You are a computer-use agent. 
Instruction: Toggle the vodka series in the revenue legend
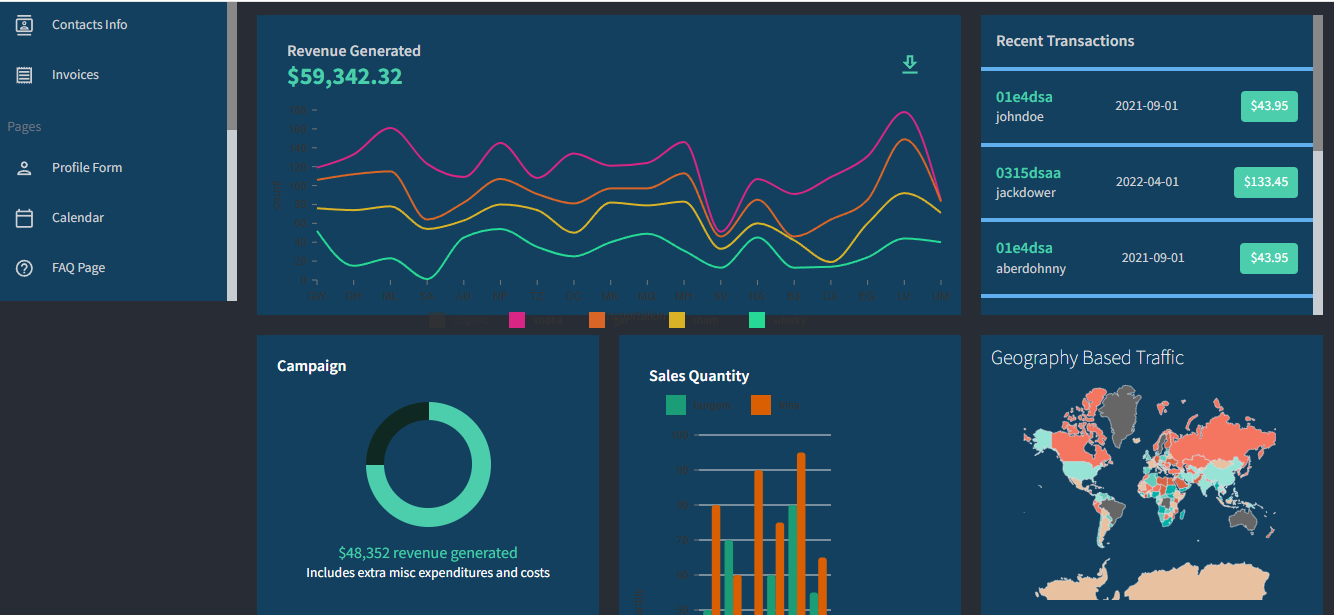(x=517, y=319)
